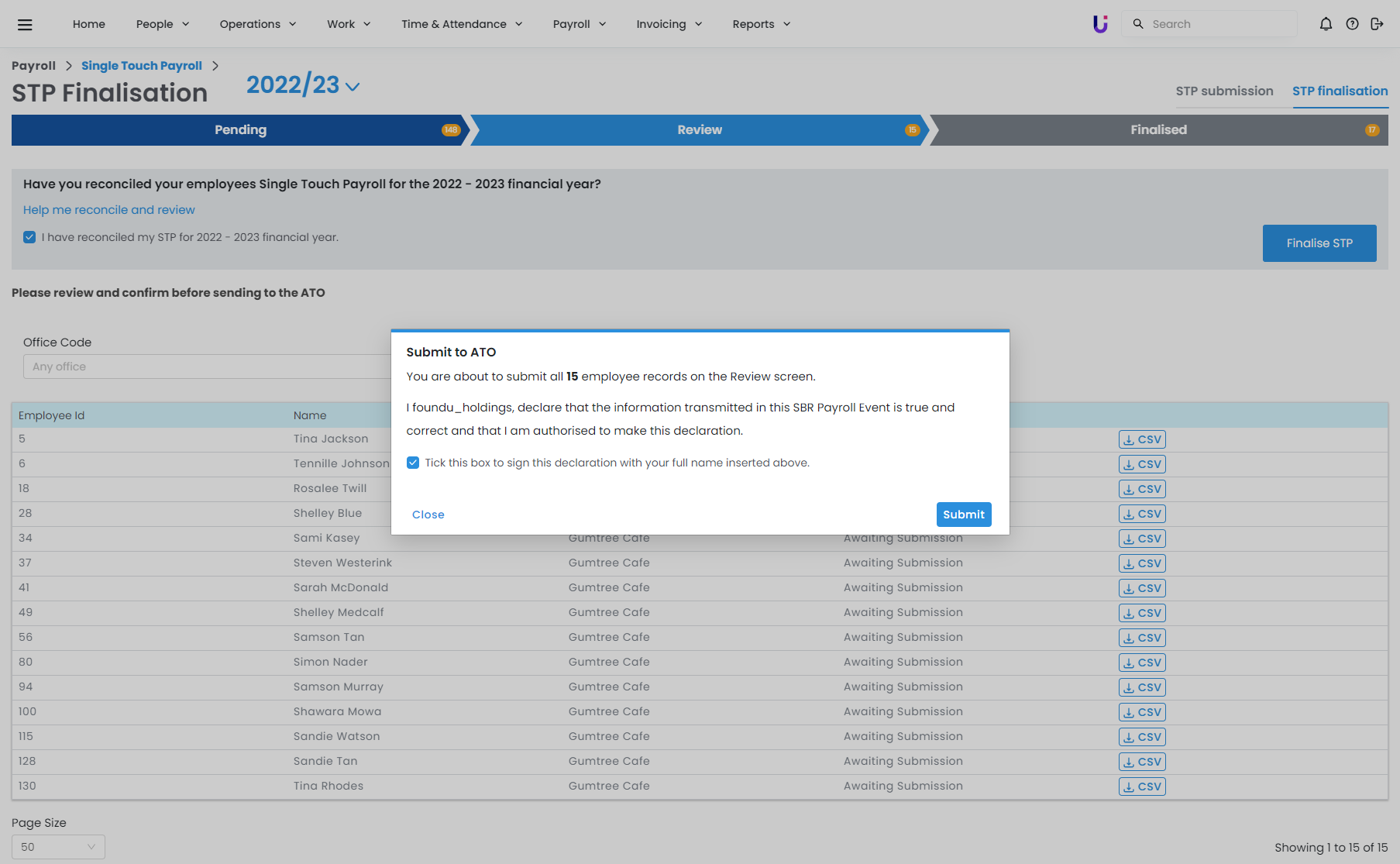Viewport: 1400px width, 864px height.
Task: Click the notifications bell icon
Action: [x=1326, y=24]
